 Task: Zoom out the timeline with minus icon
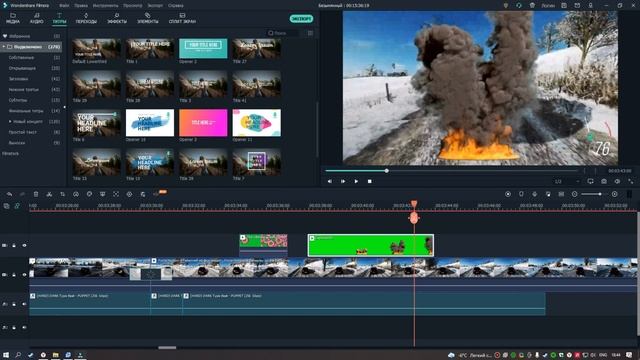tap(575, 194)
